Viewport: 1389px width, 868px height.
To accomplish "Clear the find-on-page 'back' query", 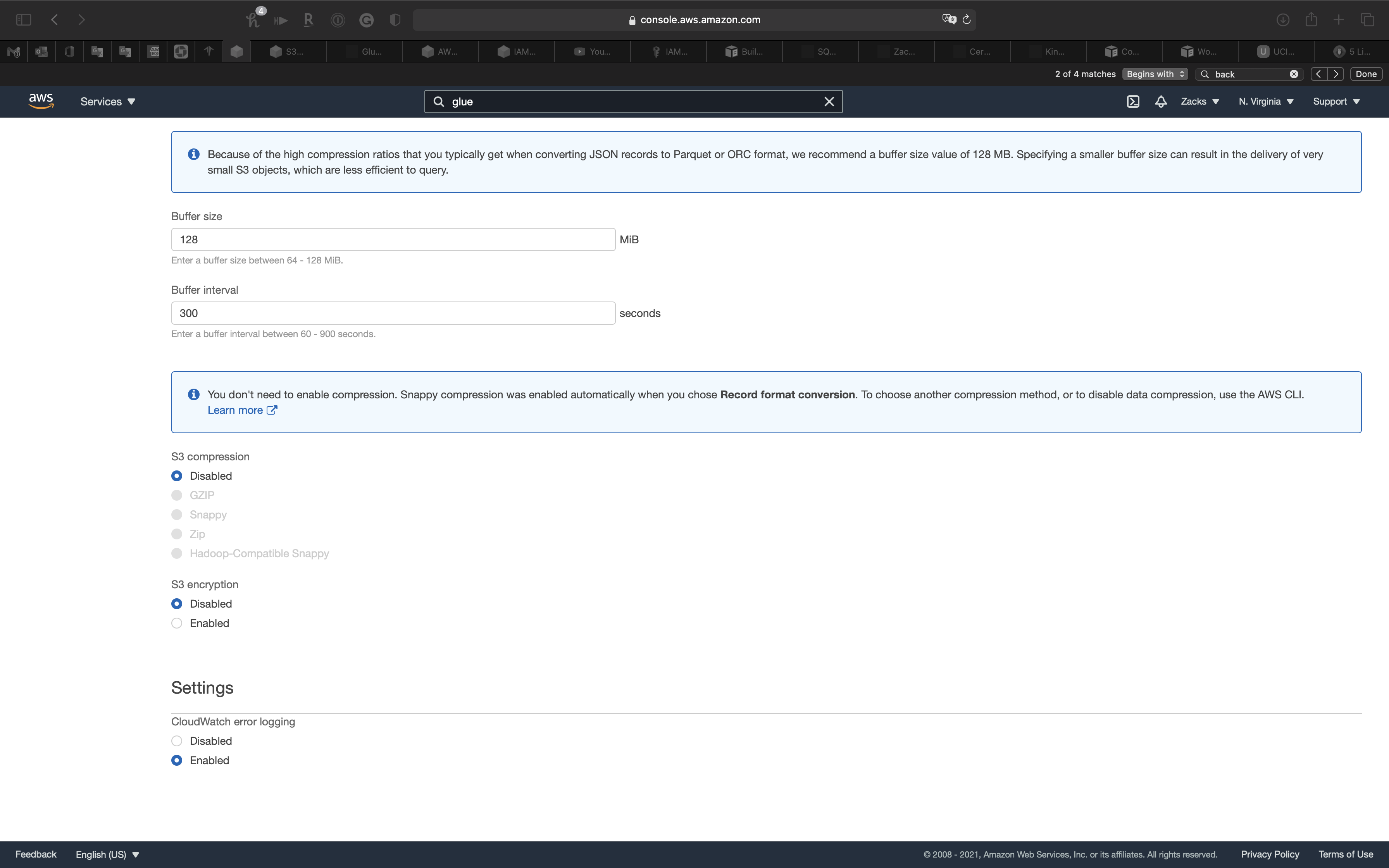I will (x=1294, y=74).
